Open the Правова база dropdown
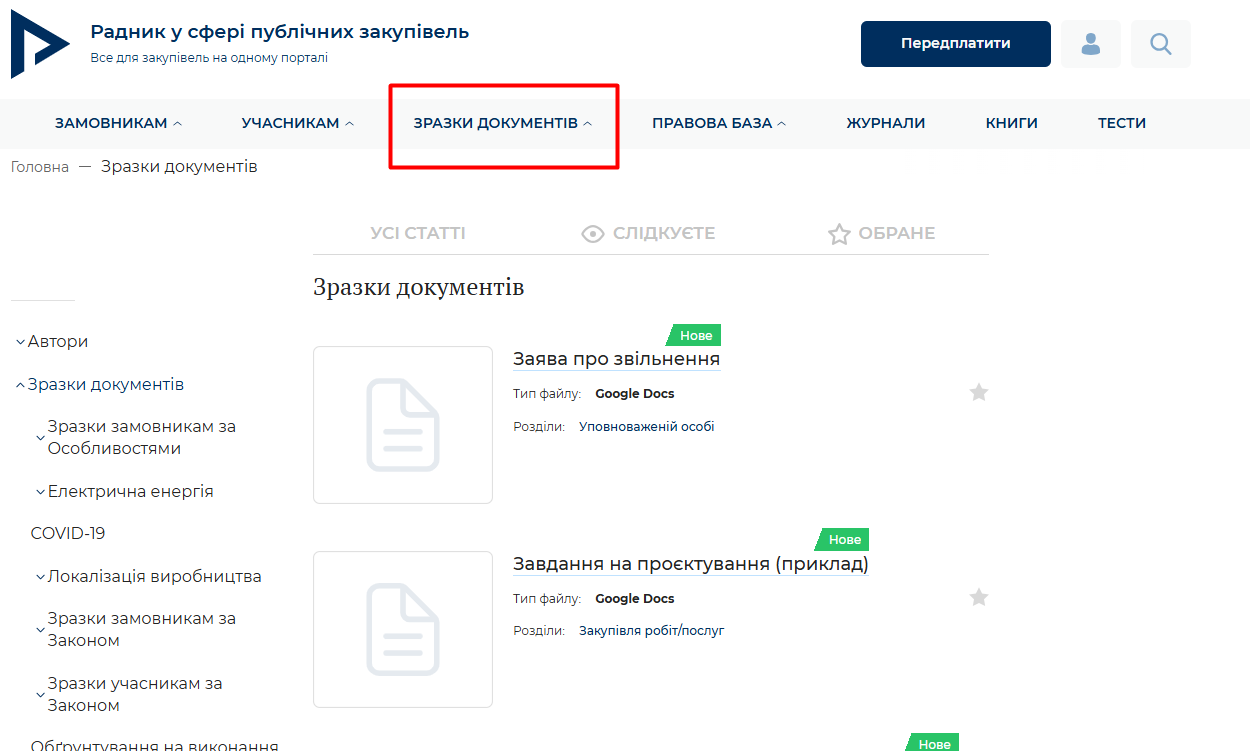Viewport: 1250px width, 751px height. click(x=718, y=124)
